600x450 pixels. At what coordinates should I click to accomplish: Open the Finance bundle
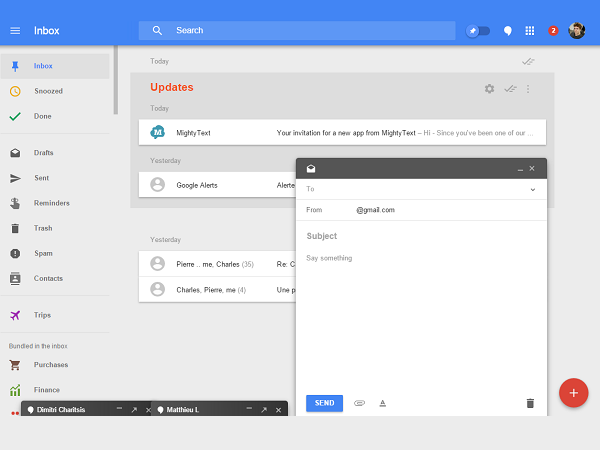(55, 390)
